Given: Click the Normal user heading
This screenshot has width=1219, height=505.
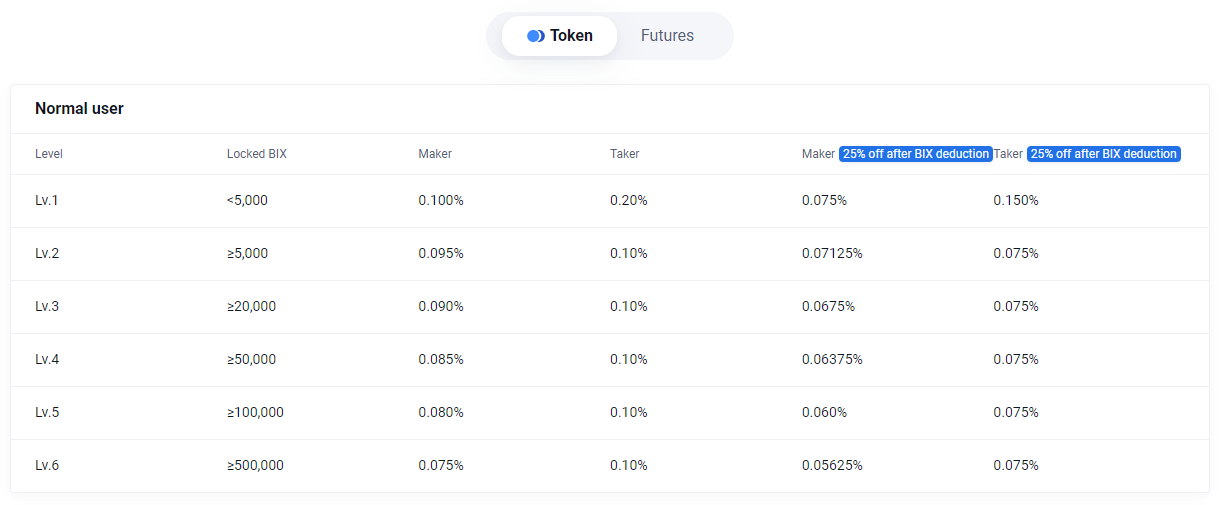Looking at the screenshot, I should [79, 108].
